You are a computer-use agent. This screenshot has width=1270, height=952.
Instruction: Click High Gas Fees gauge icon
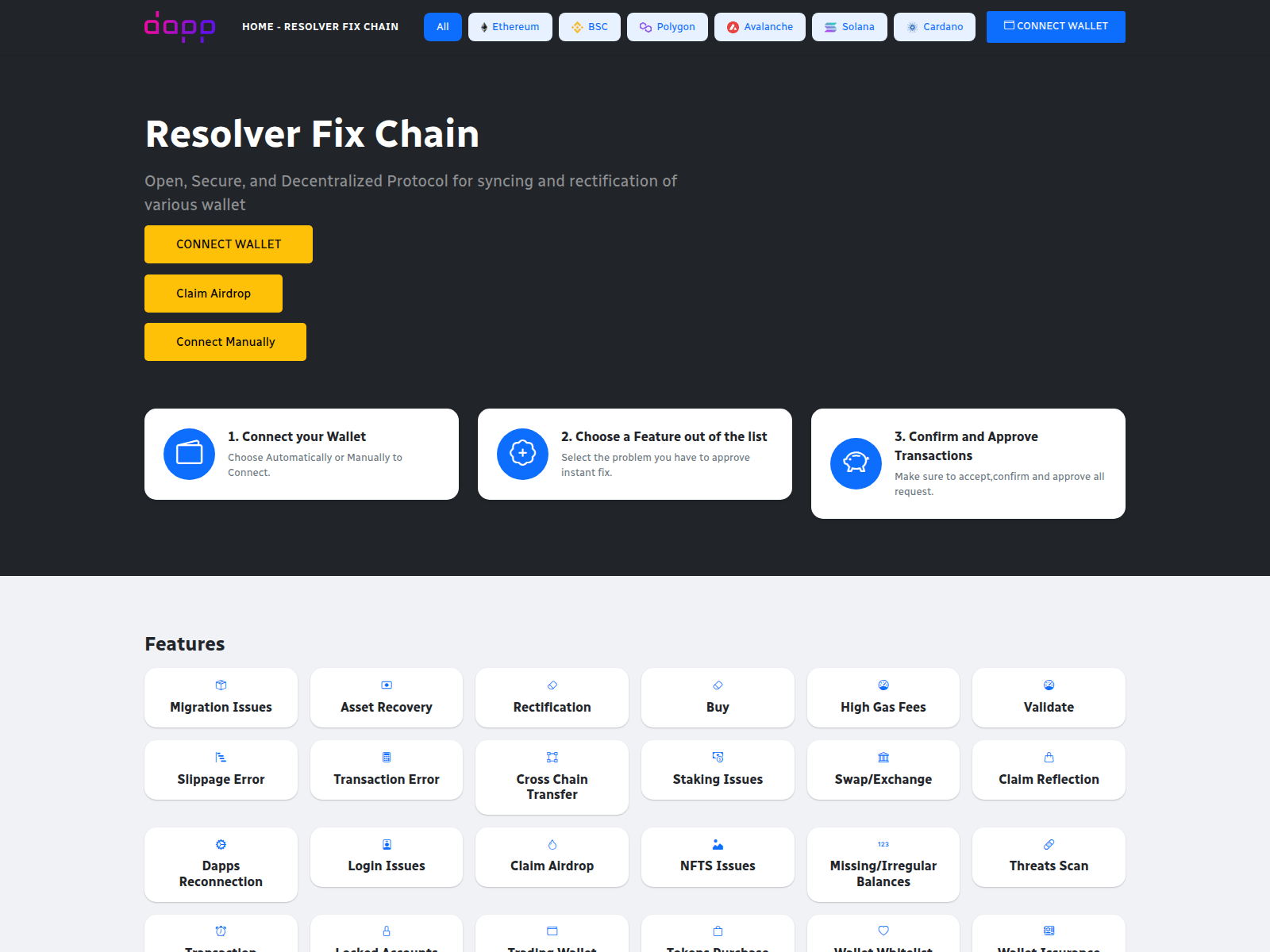coord(883,685)
